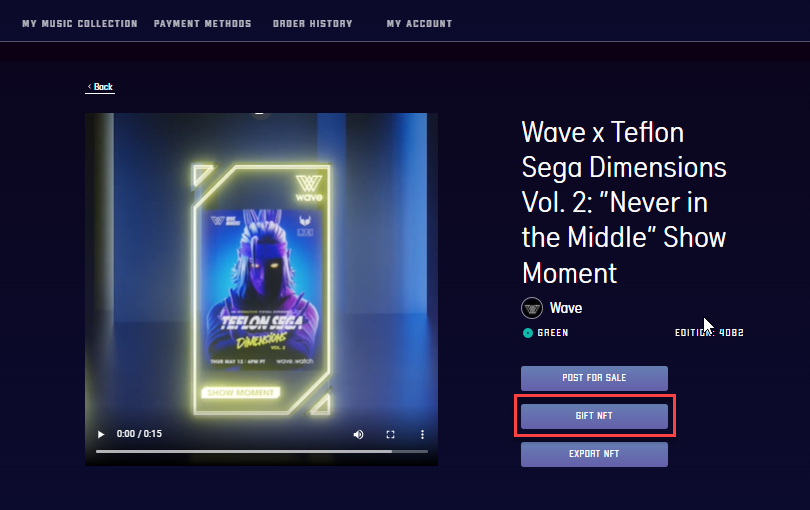Click the Export NFT button
The image size is (810, 510).
(594, 454)
